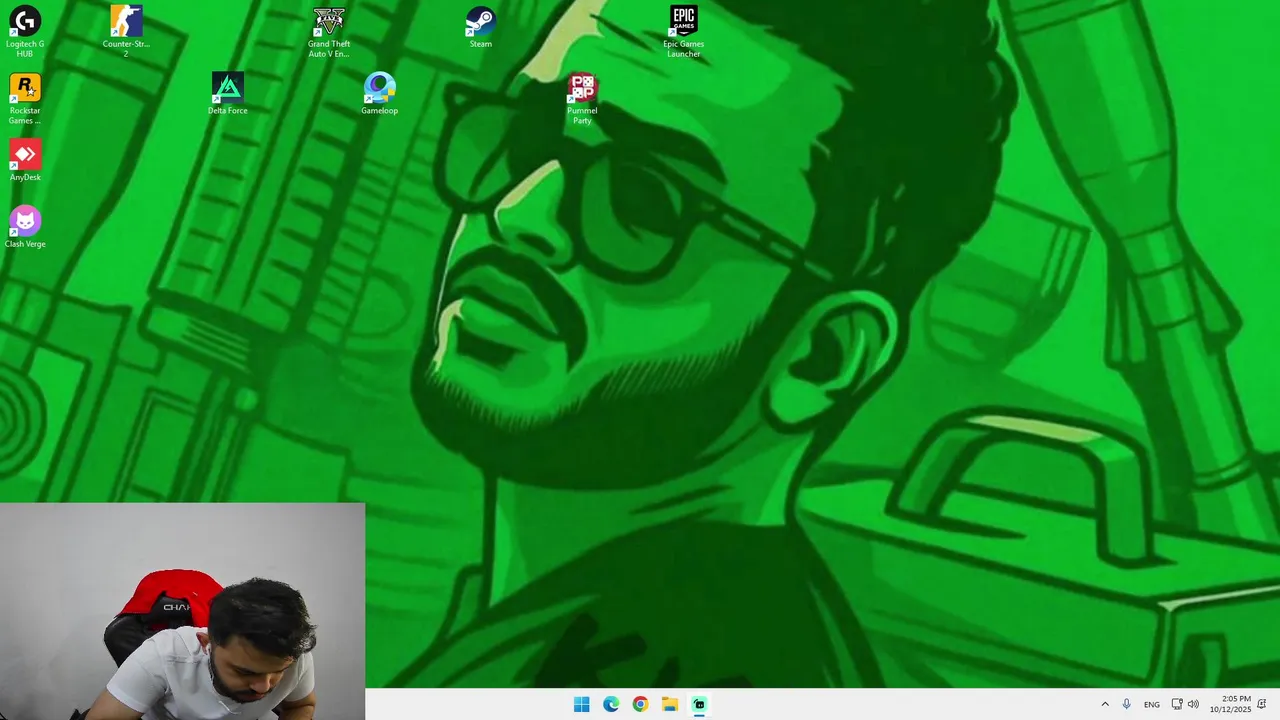Open the notification center icon
The width and height of the screenshot is (1280, 720).
(1262, 705)
